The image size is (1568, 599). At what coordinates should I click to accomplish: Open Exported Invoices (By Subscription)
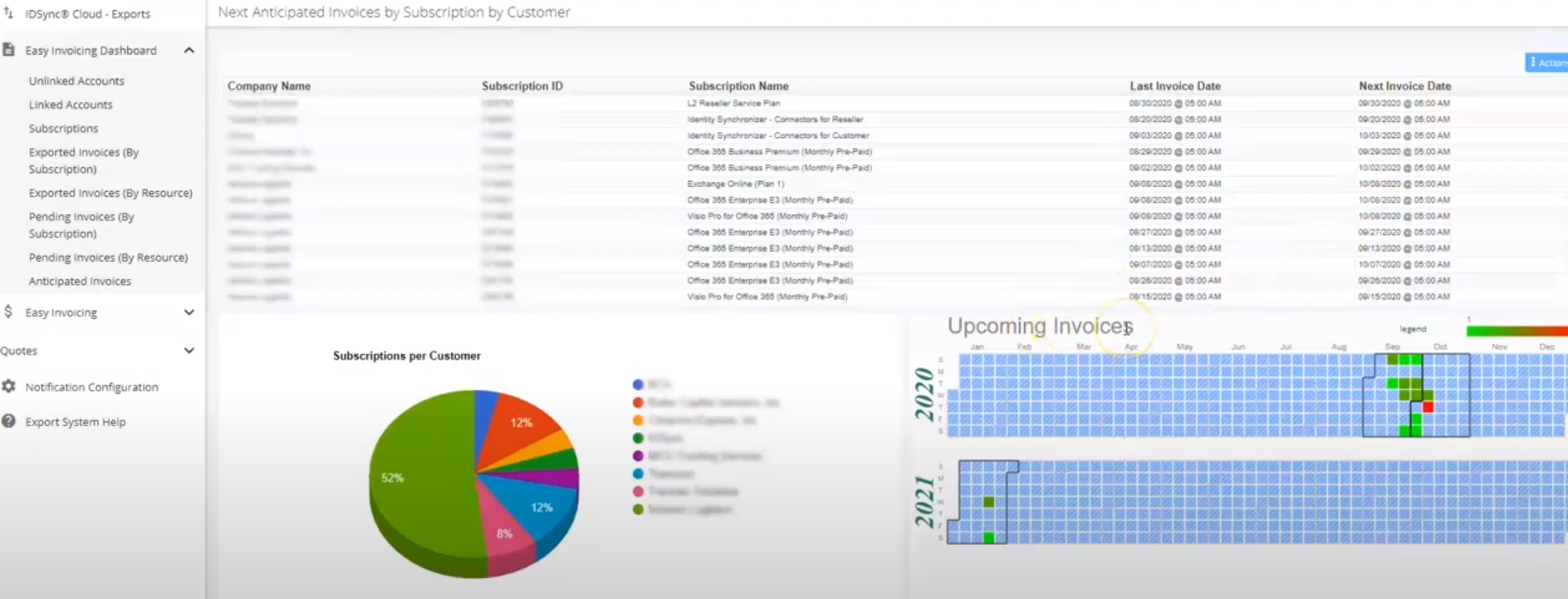pyautogui.click(x=84, y=160)
